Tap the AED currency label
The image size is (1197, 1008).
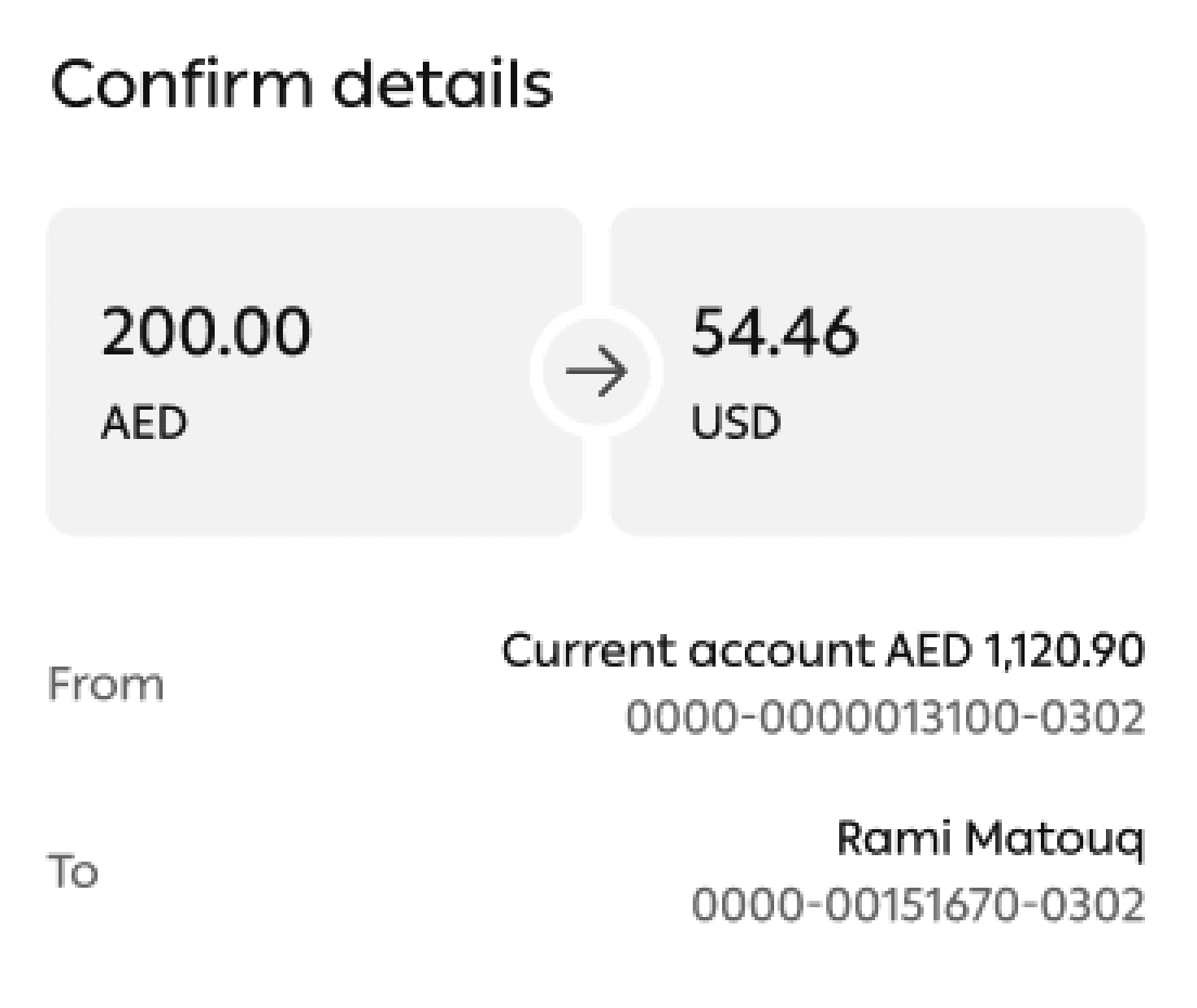pyautogui.click(x=144, y=423)
